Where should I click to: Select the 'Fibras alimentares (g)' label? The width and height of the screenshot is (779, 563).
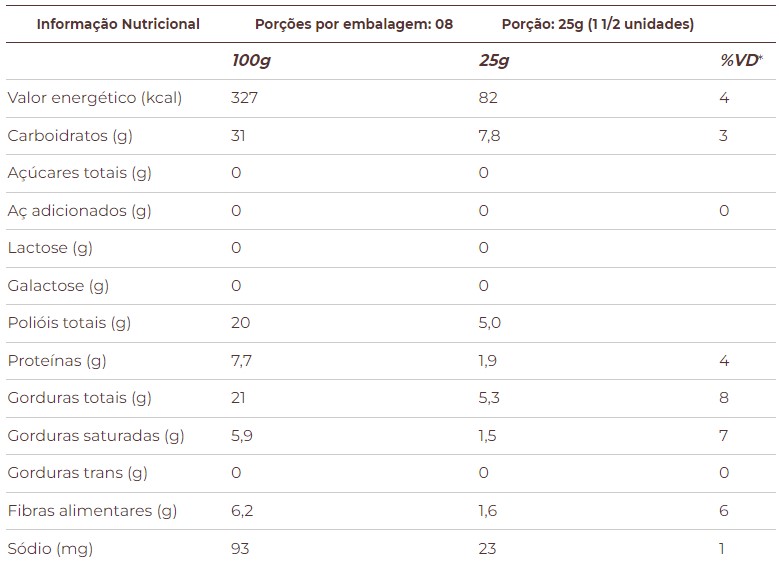(92, 511)
